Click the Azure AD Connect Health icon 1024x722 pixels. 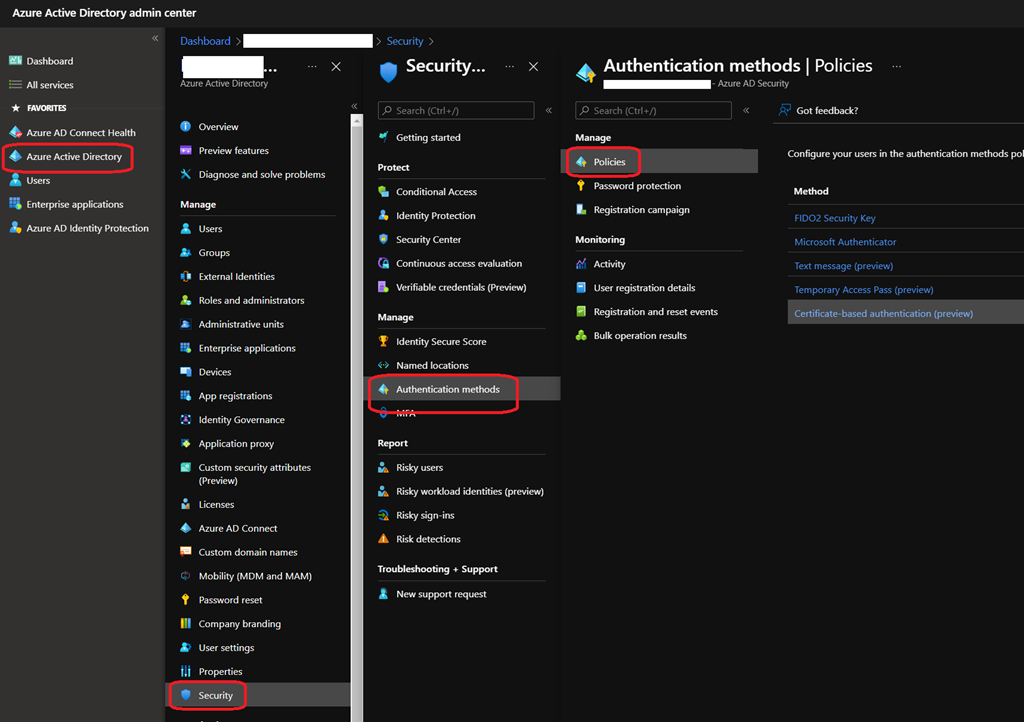click(x=15, y=133)
